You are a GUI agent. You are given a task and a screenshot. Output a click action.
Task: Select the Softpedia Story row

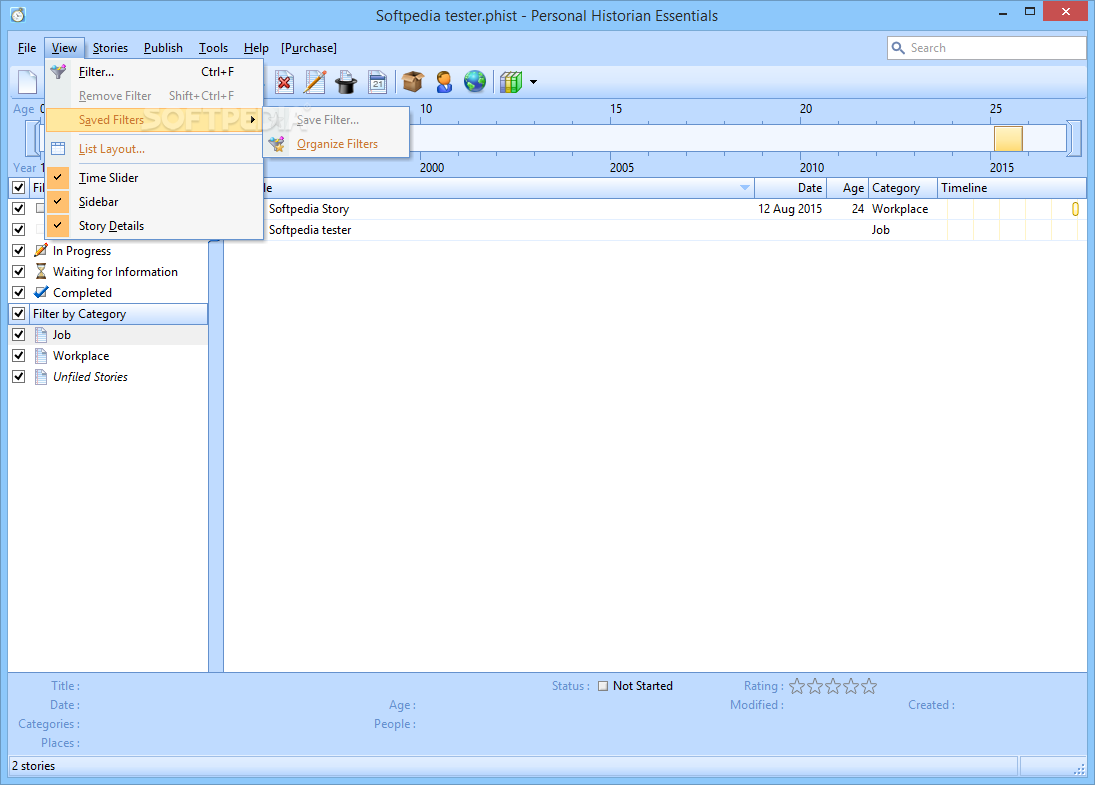coord(655,209)
